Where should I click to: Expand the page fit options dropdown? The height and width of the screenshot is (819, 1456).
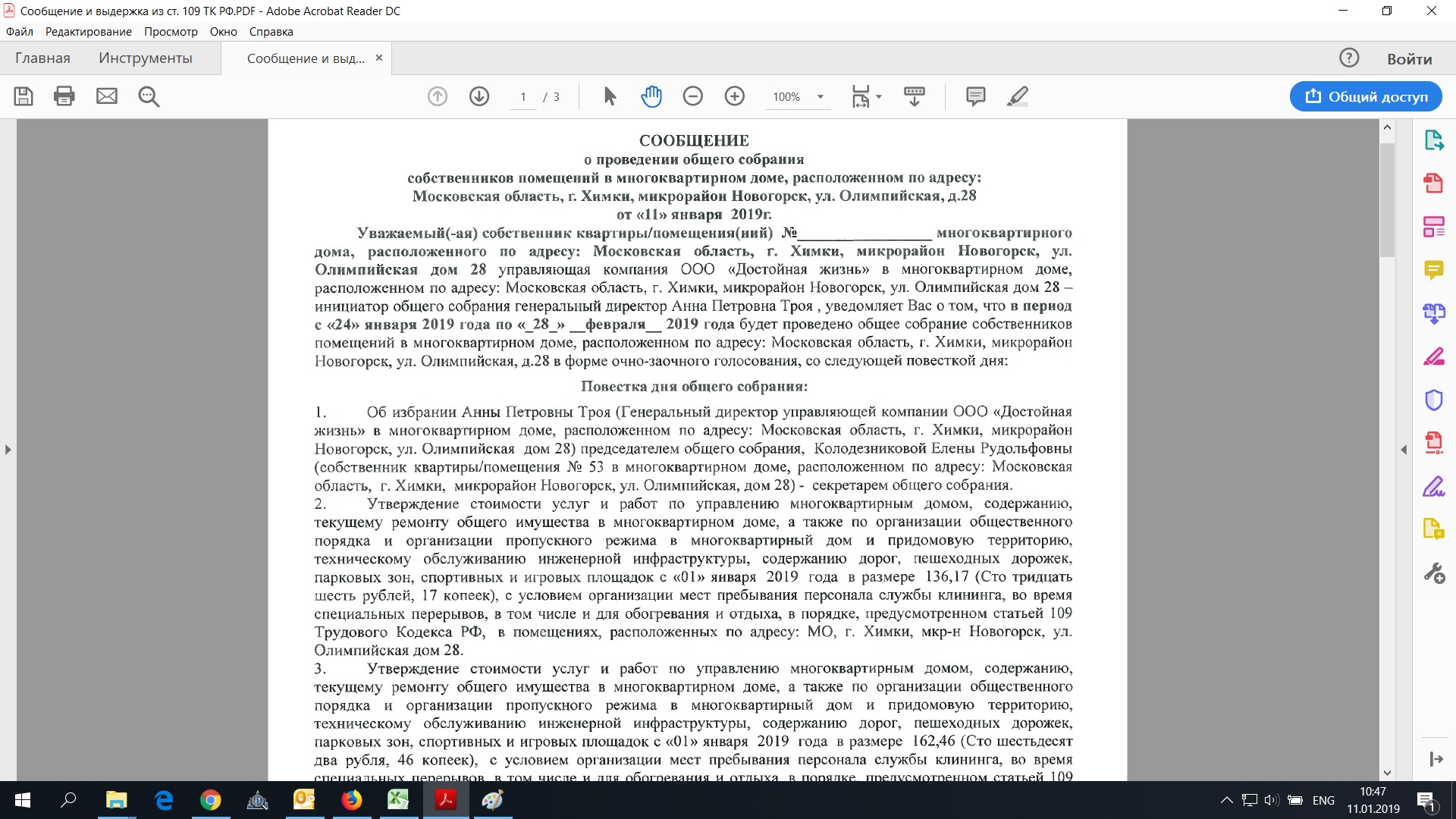879,97
